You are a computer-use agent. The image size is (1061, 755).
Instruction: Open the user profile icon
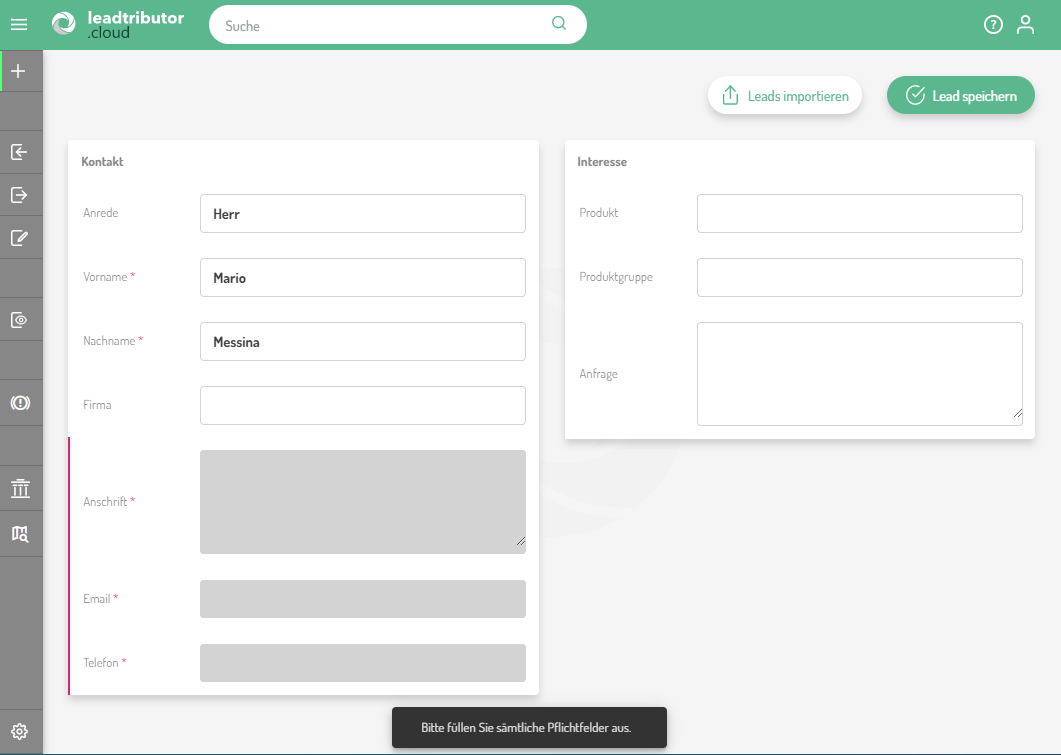pyautogui.click(x=1025, y=25)
